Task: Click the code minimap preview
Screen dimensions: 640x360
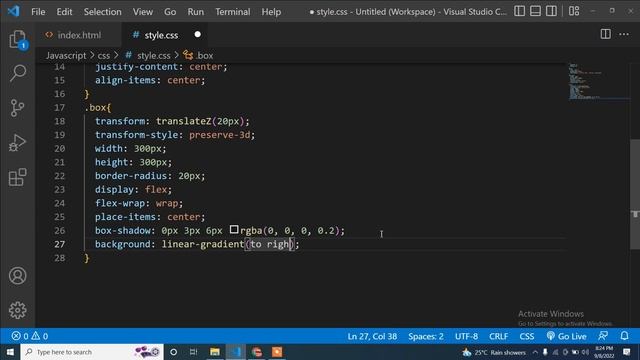Action: (x=598, y=82)
